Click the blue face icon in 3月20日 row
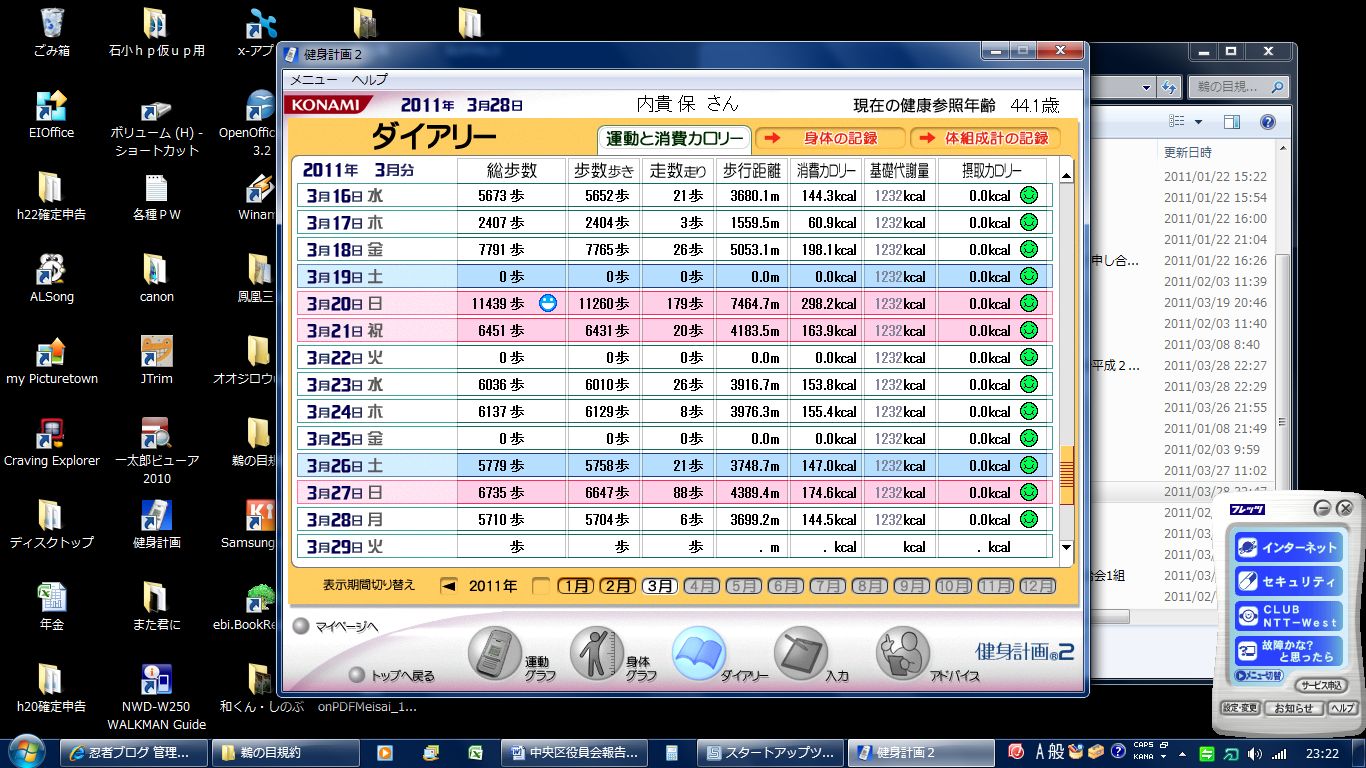 point(547,303)
